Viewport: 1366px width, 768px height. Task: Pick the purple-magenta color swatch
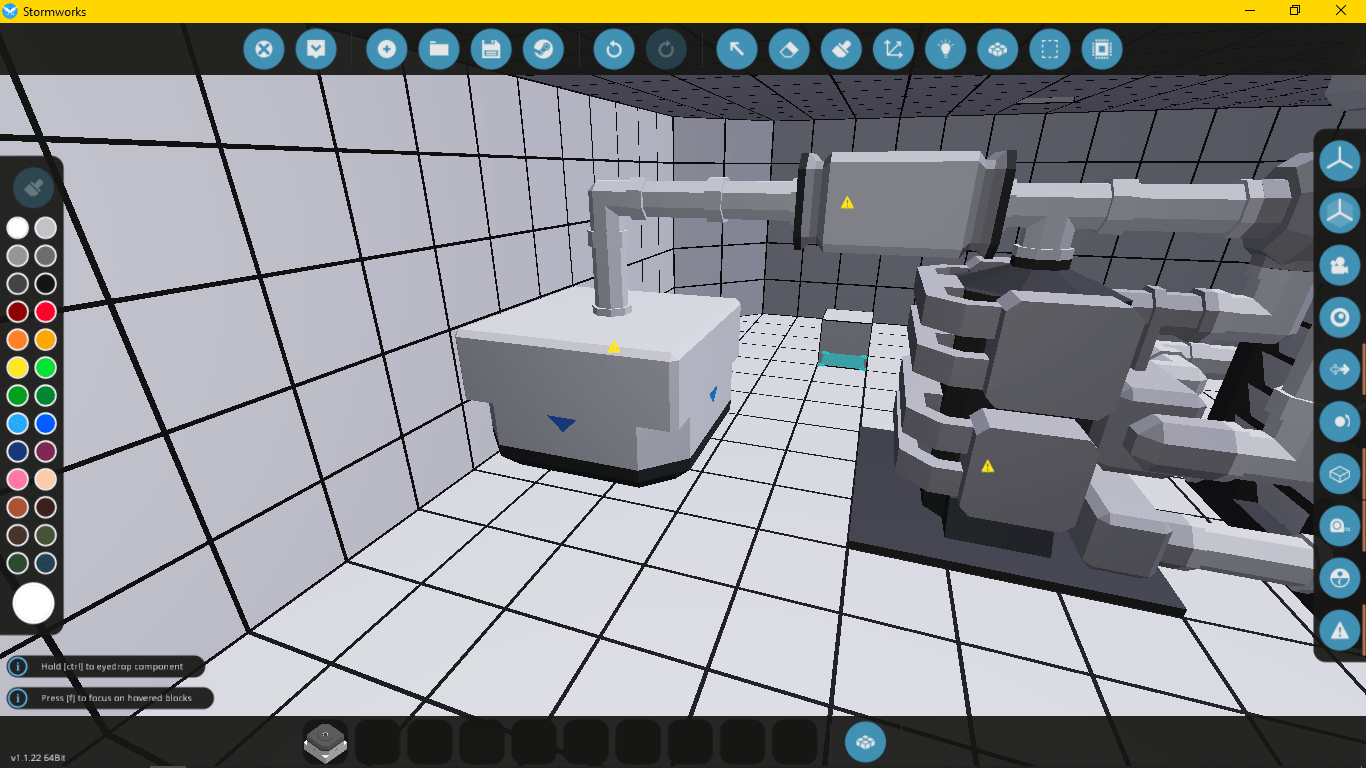coord(46,452)
